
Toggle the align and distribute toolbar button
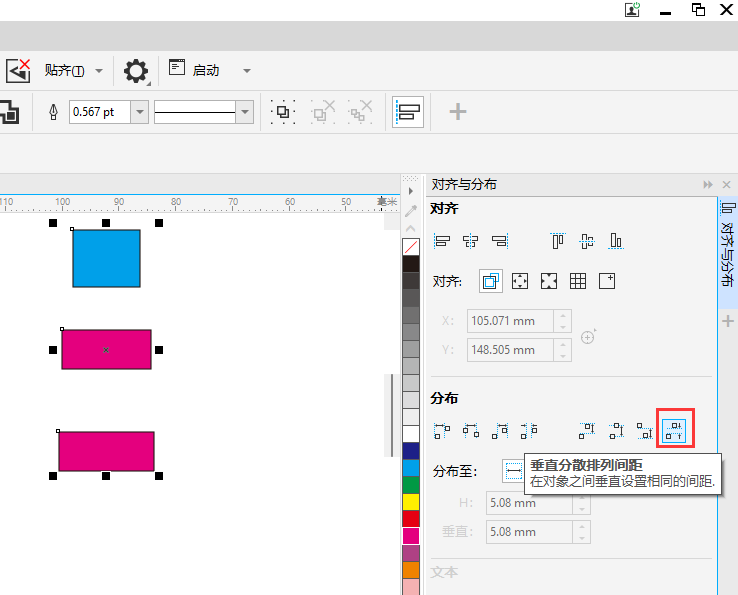coord(408,112)
